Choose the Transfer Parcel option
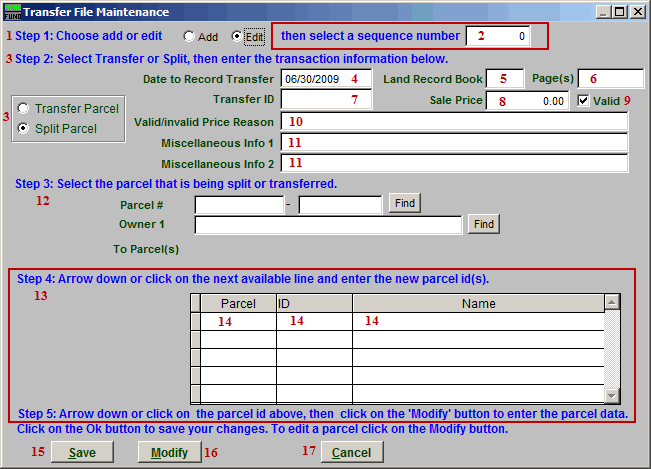 [24, 108]
